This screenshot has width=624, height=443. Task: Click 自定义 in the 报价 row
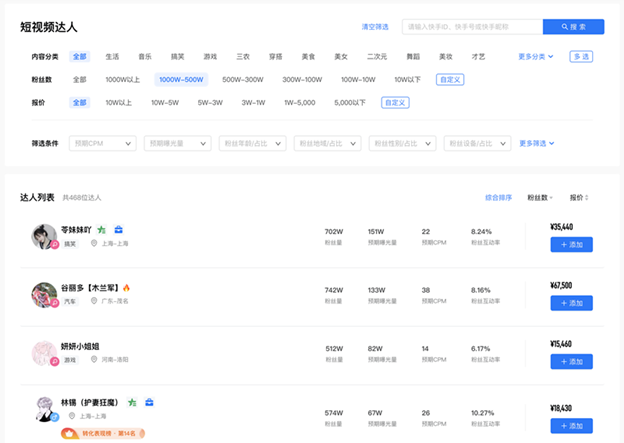pos(395,103)
